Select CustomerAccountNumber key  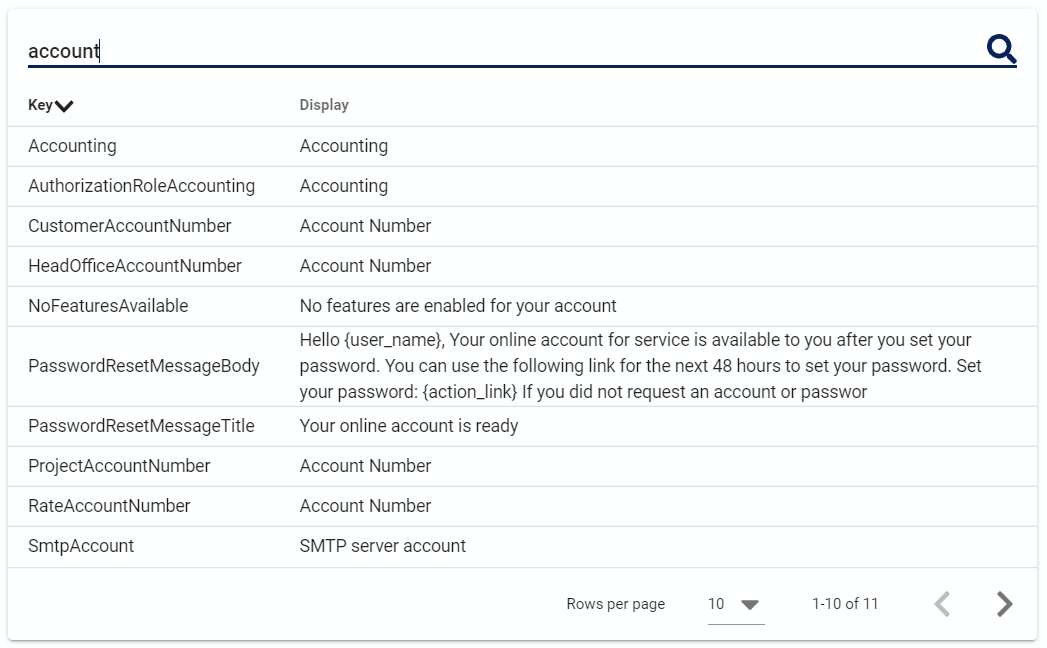pyautogui.click(x=130, y=226)
